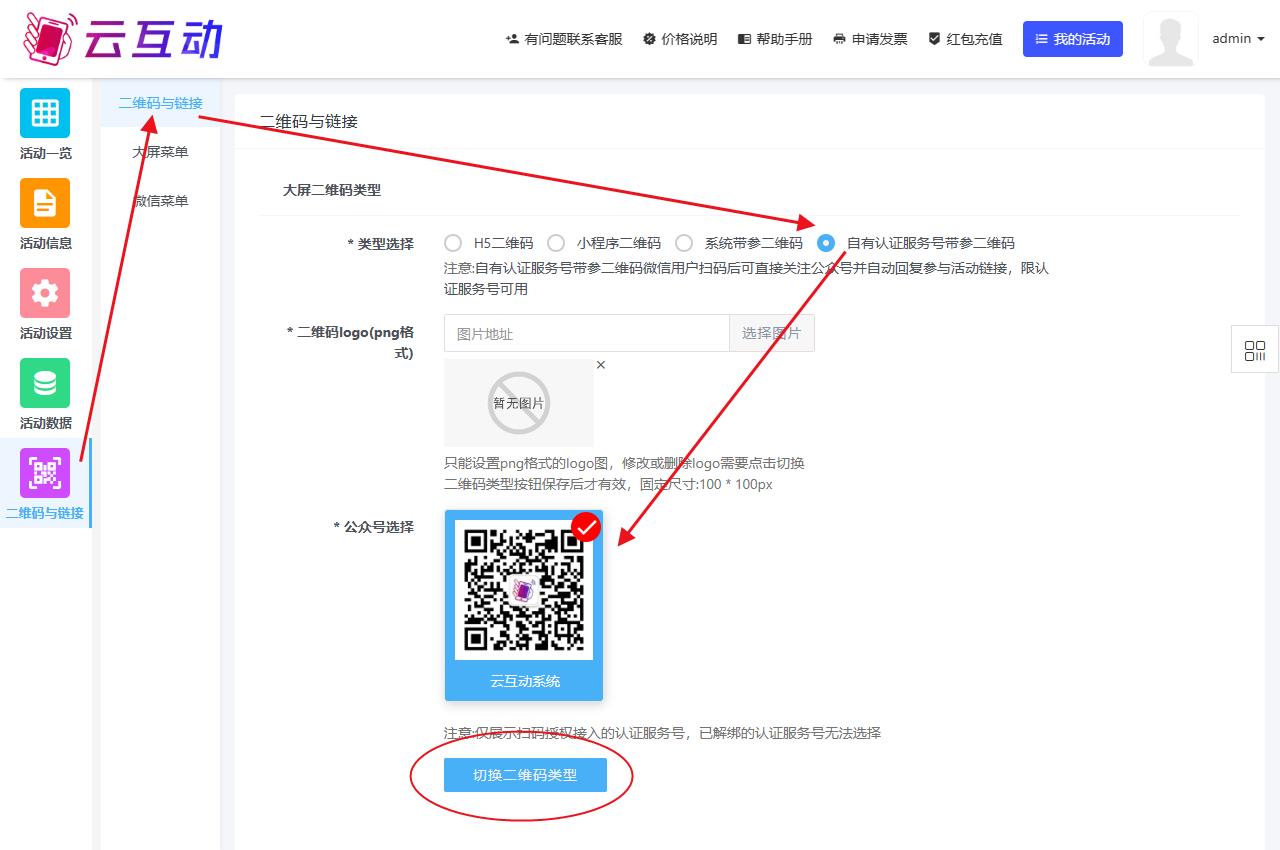Toggle the red checkmark on 云互动系统 card

pyautogui.click(x=586, y=527)
